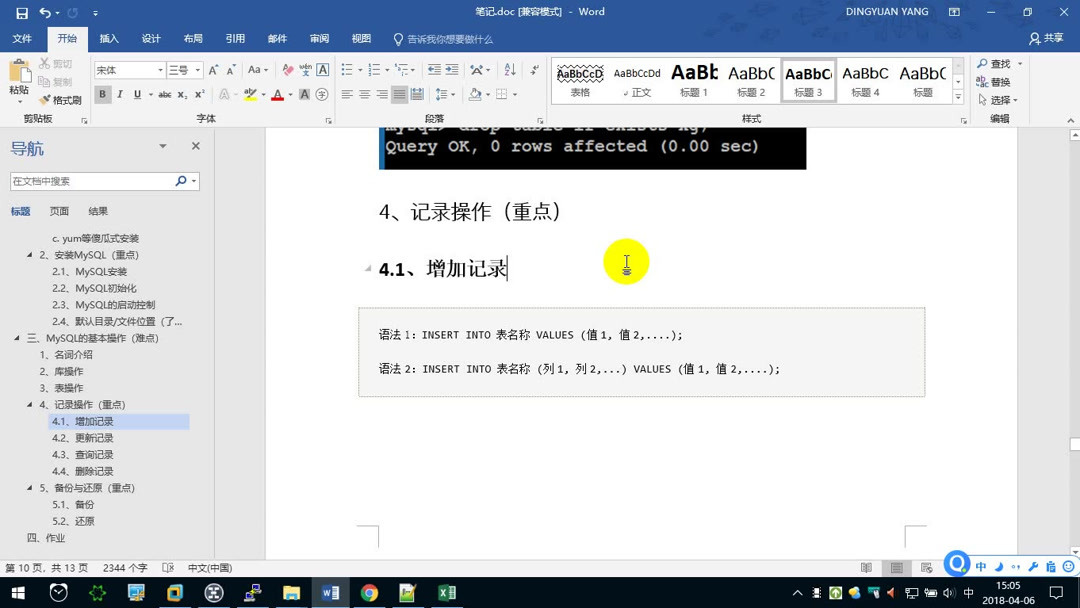Apply center paragraph alignment
The width and height of the screenshot is (1080, 608).
point(363,94)
